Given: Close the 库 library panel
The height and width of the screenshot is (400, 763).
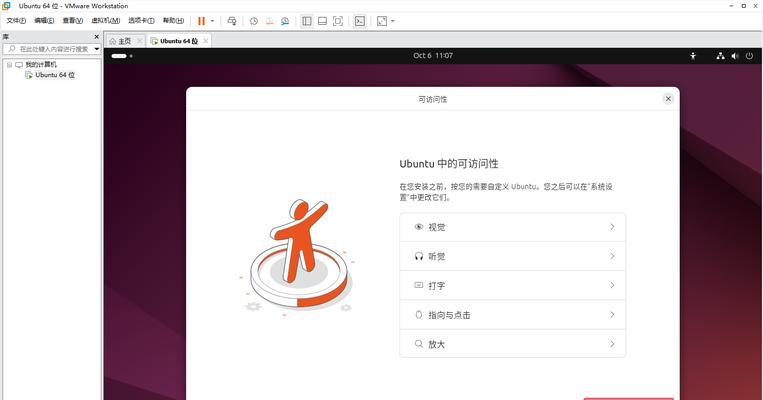Looking at the screenshot, I should pyautogui.click(x=96, y=36).
